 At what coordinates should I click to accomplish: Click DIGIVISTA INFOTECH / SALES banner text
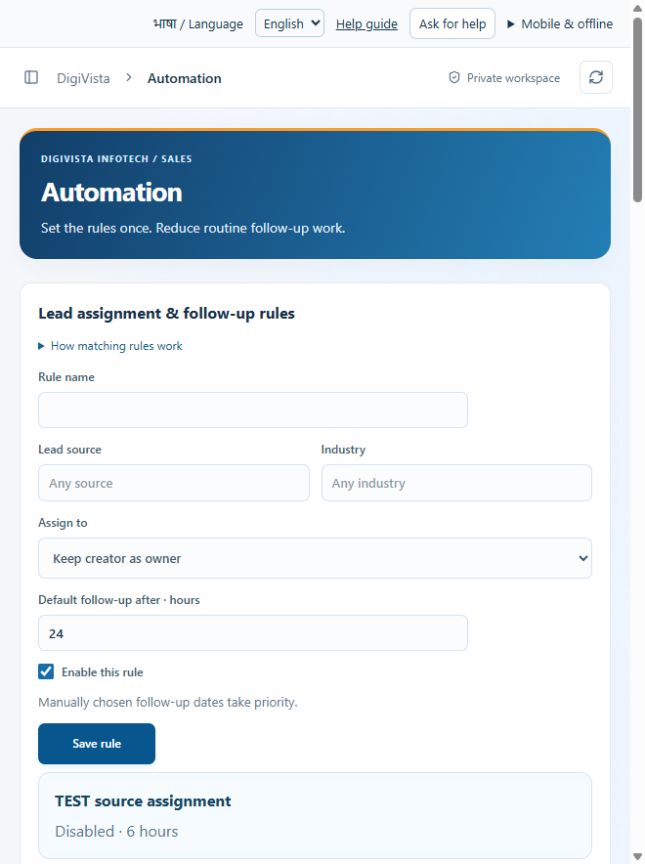(116, 159)
